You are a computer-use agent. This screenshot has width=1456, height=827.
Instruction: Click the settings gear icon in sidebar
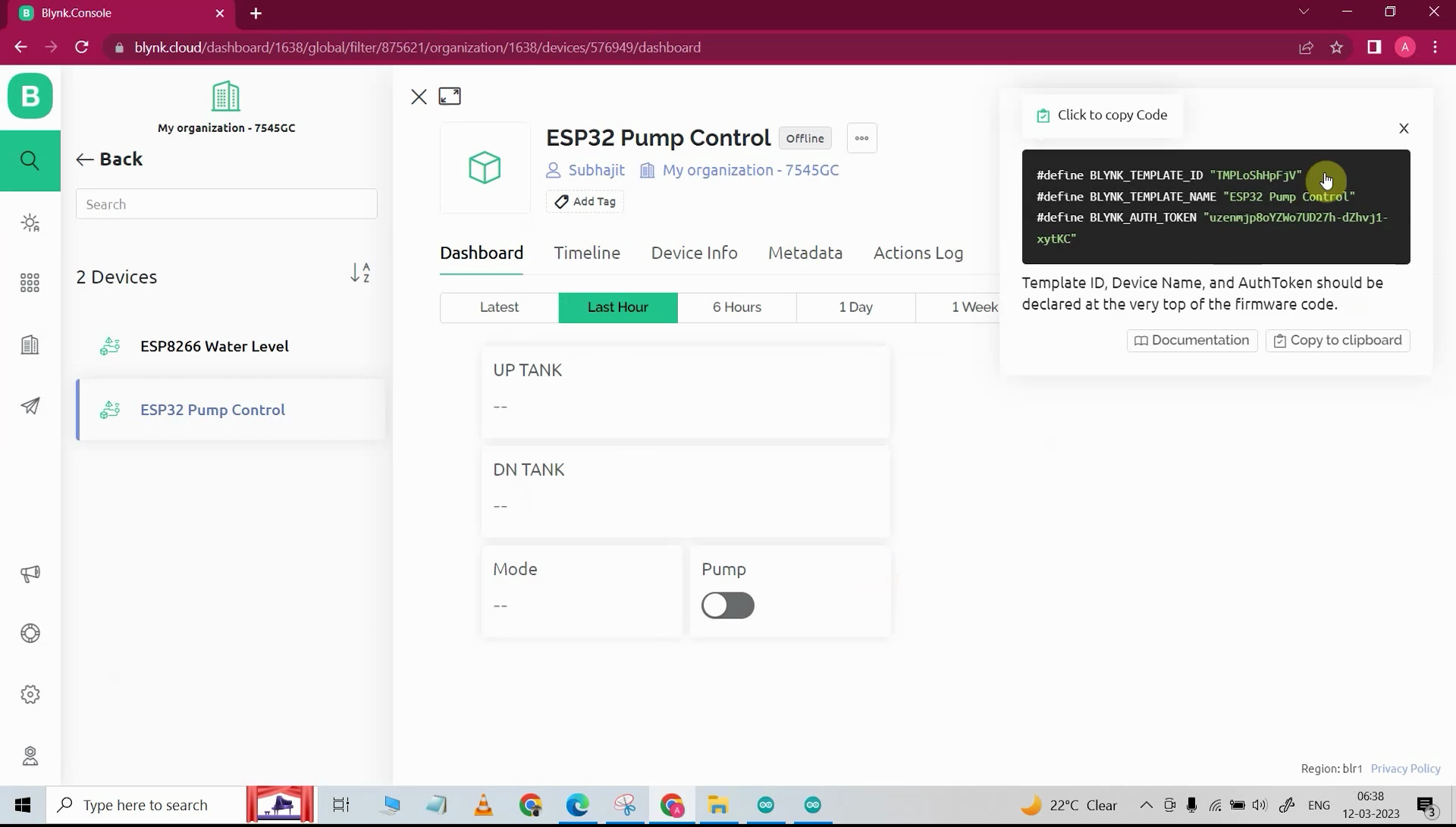(x=30, y=694)
